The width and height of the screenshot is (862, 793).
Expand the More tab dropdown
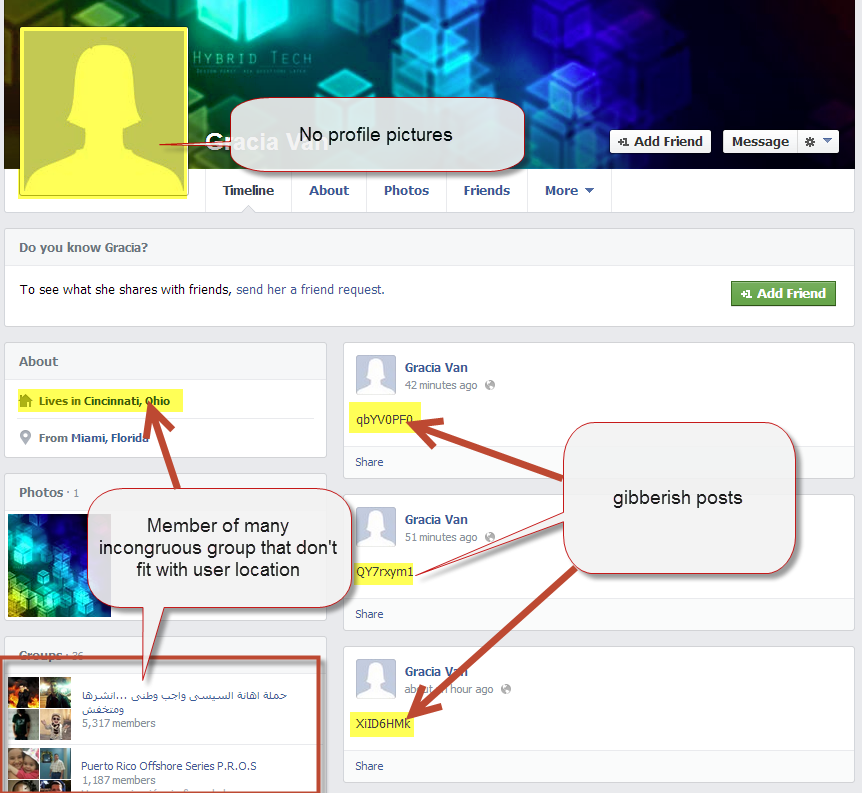tap(569, 191)
